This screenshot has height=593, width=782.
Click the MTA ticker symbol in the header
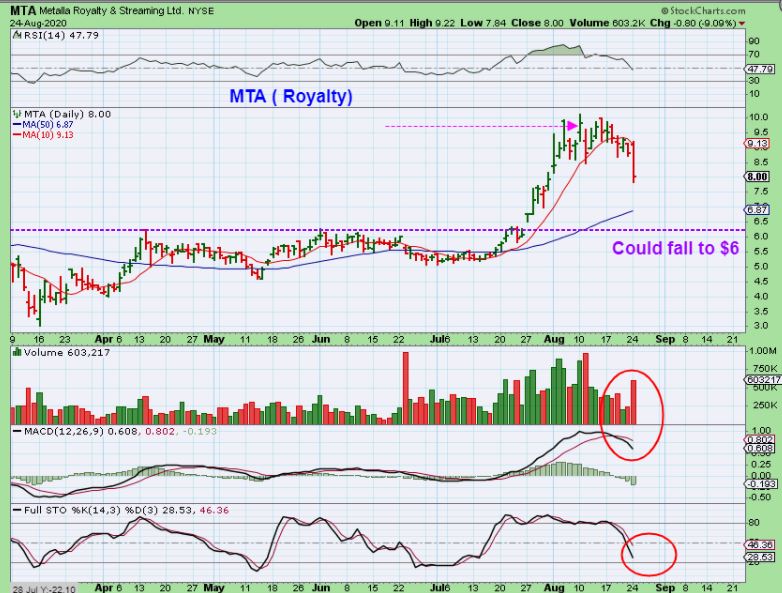click(23, 10)
